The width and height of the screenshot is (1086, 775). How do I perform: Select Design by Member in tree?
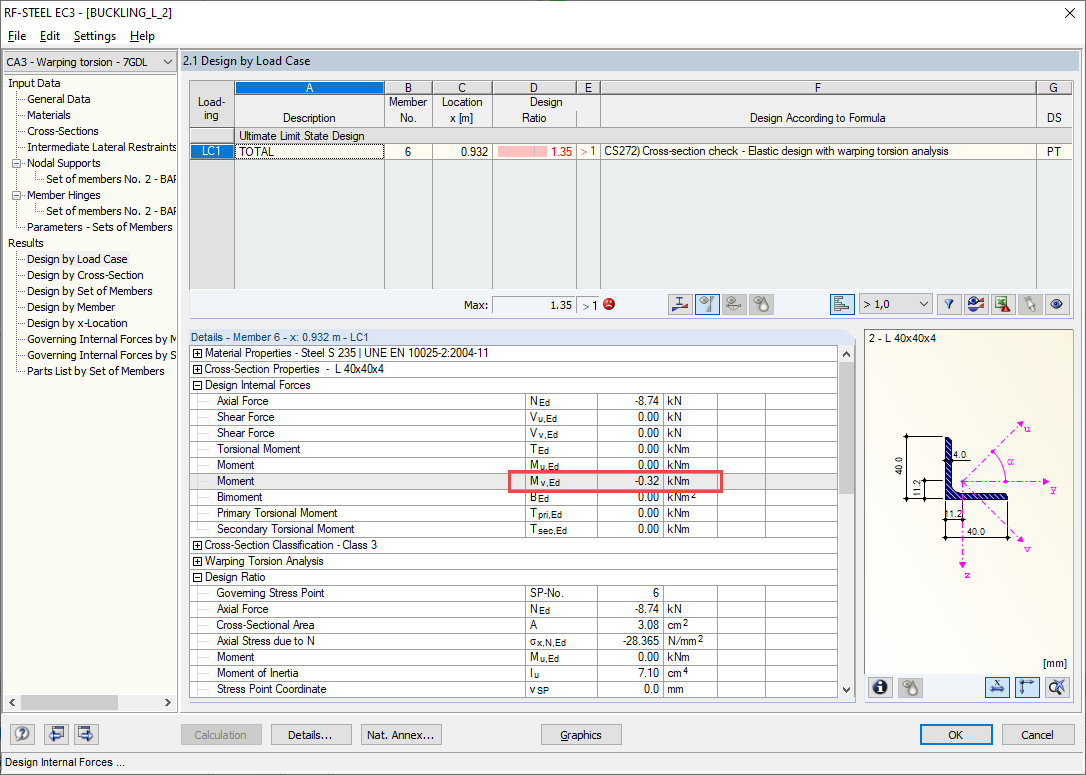71,307
